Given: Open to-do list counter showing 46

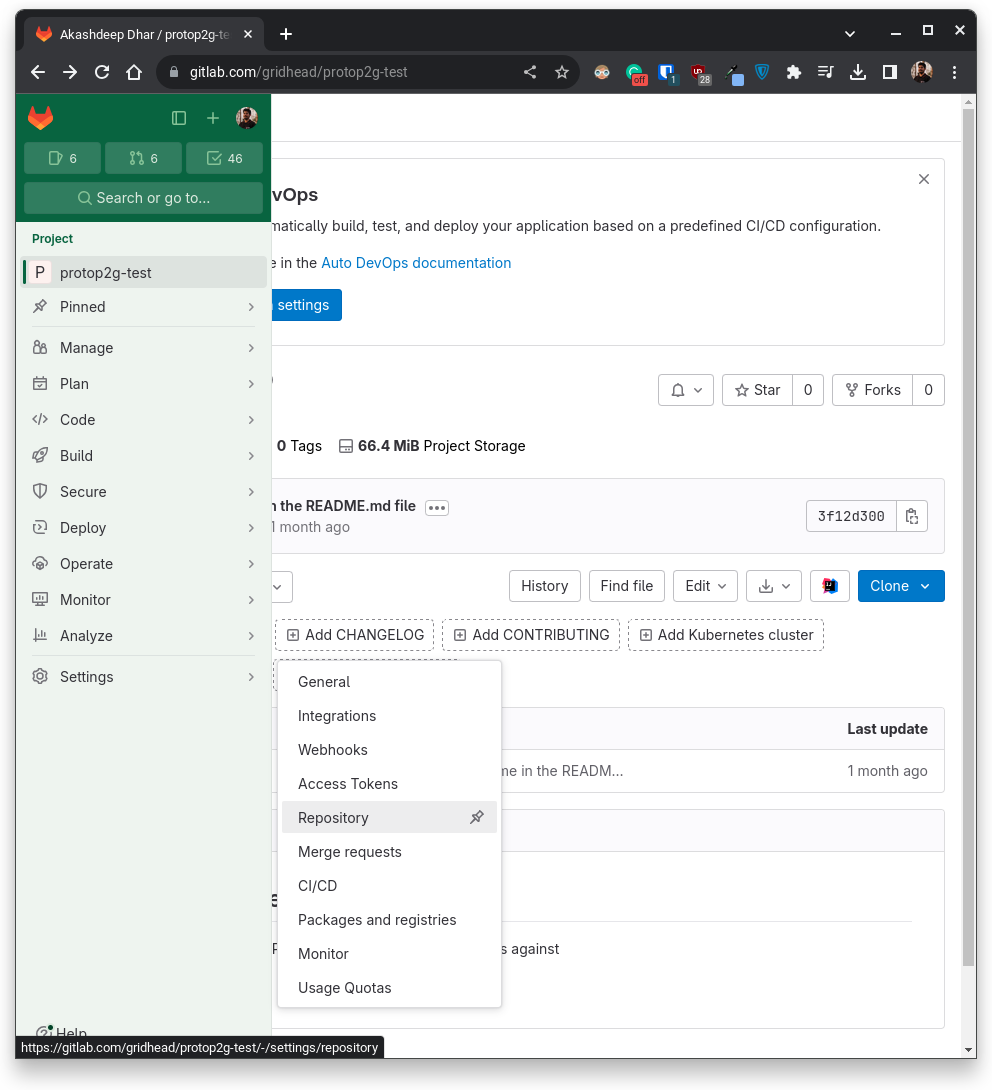Looking at the screenshot, I should (225, 158).
